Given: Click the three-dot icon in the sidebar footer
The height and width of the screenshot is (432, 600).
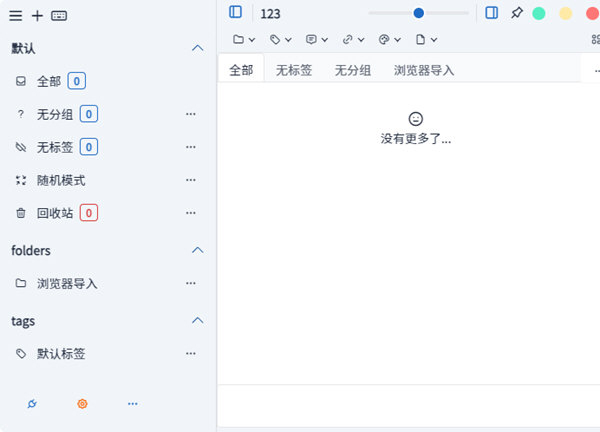Looking at the screenshot, I should pyautogui.click(x=133, y=403).
